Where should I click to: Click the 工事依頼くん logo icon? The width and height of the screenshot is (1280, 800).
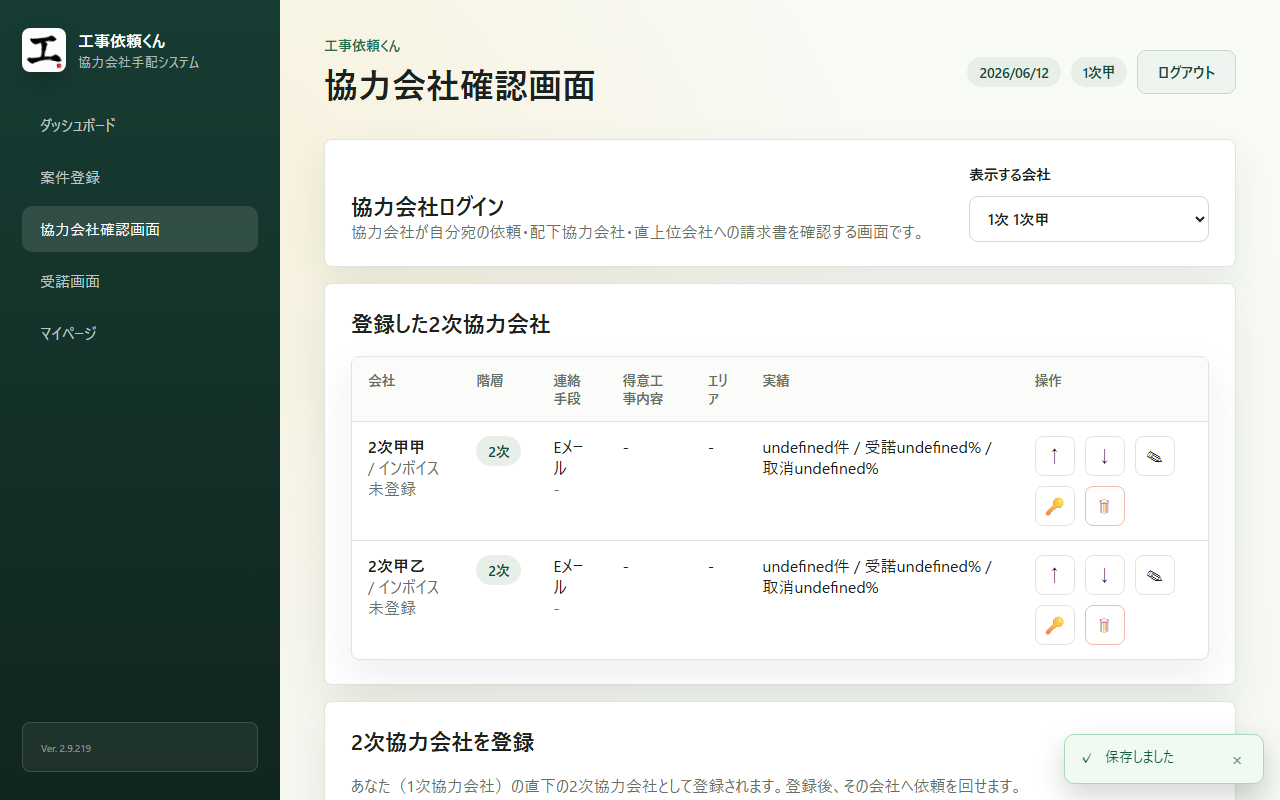click(44, 50)
